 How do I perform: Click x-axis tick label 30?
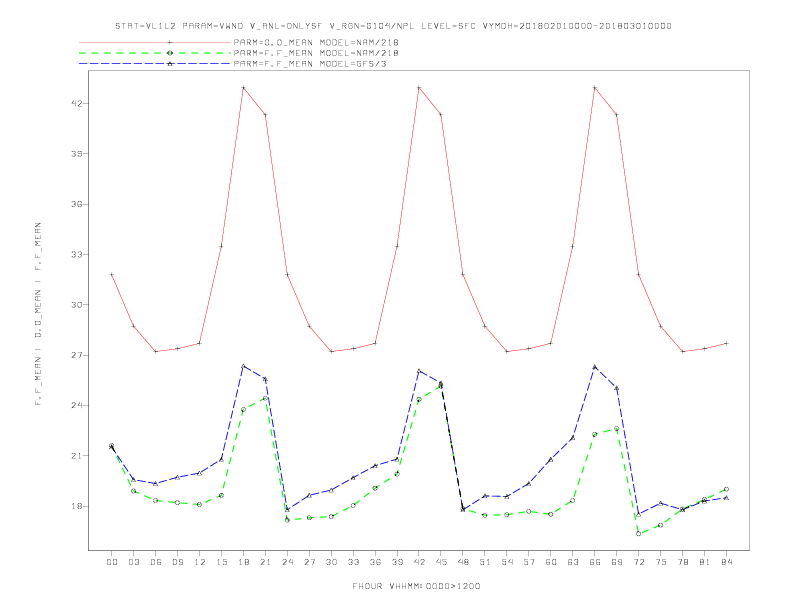click(x=331, y=562)
